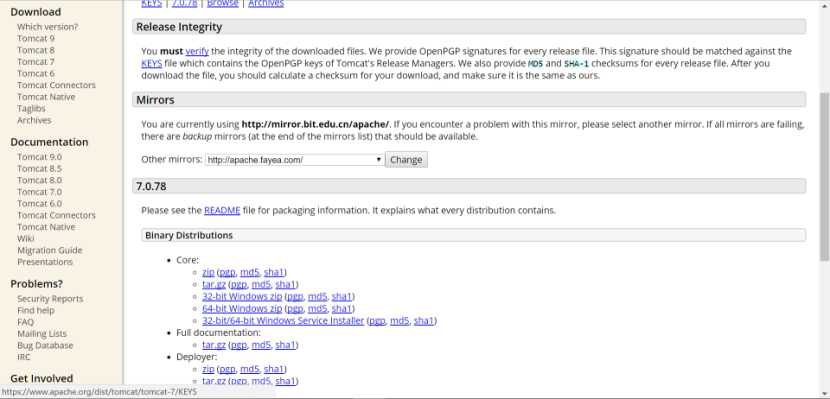Download Core tar.gz distribution
The width and height of the screenshot is (830, 399).
click(214, 284)
